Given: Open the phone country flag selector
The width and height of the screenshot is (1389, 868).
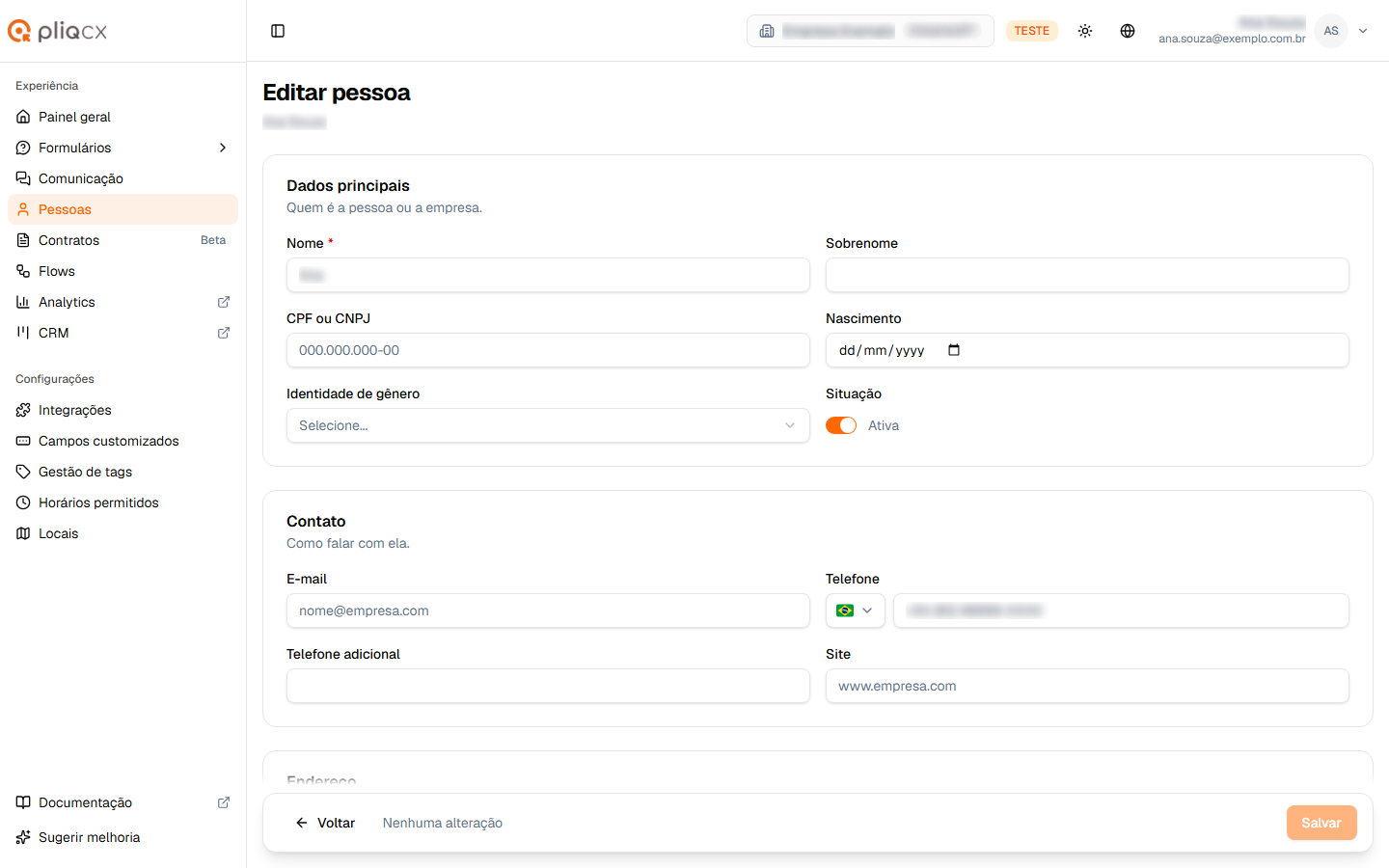Looking at the screenshot, I should 856,610.
